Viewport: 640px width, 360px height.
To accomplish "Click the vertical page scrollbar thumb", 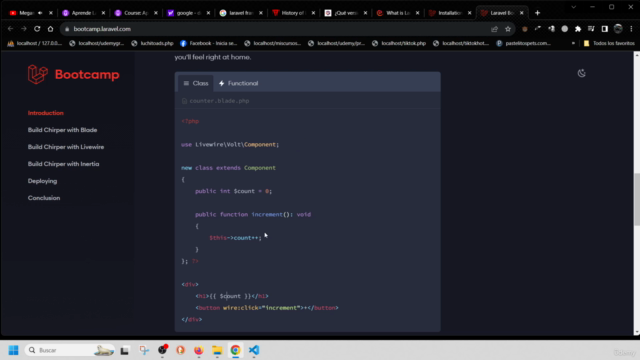I will click(636, 199).
